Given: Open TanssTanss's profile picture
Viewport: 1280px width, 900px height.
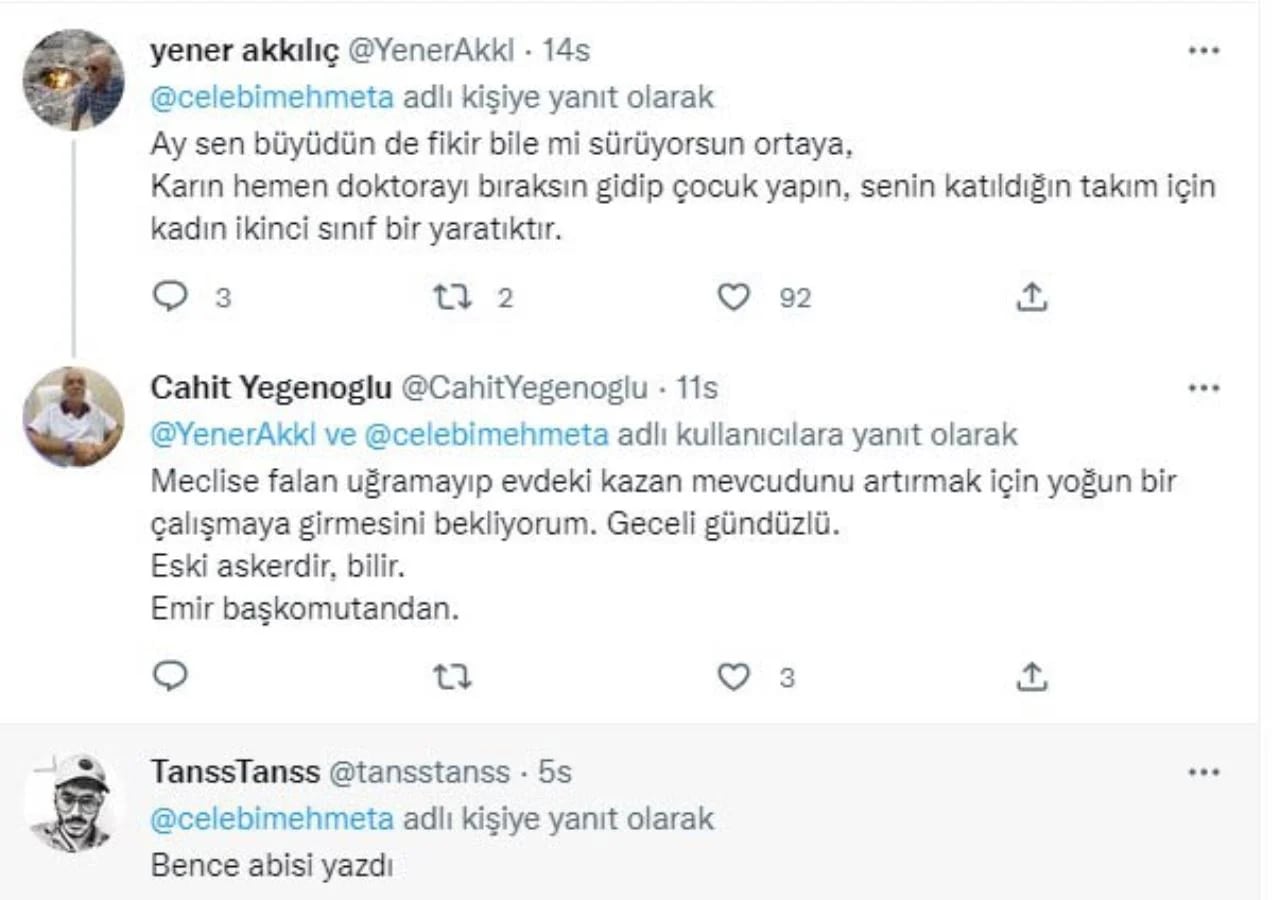Looking at the screenshot, I should pos(70,803).
